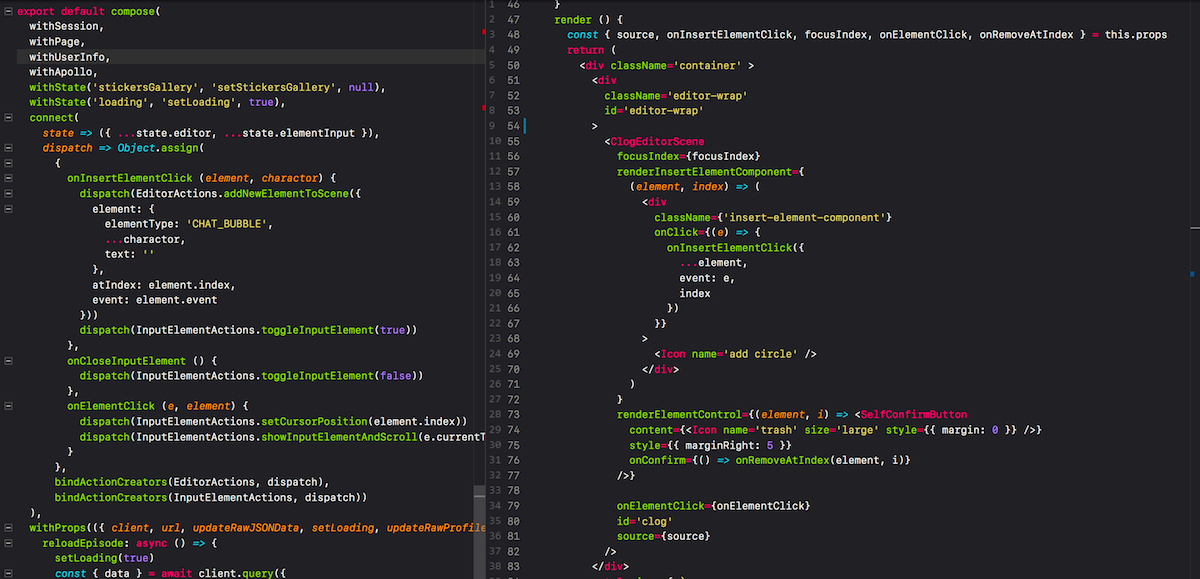Image resolution: width=1200 pixels, height=579 pixels.
Task: Click 'focusIndex={focusIndex}' prop
Action: coord(689,156)
